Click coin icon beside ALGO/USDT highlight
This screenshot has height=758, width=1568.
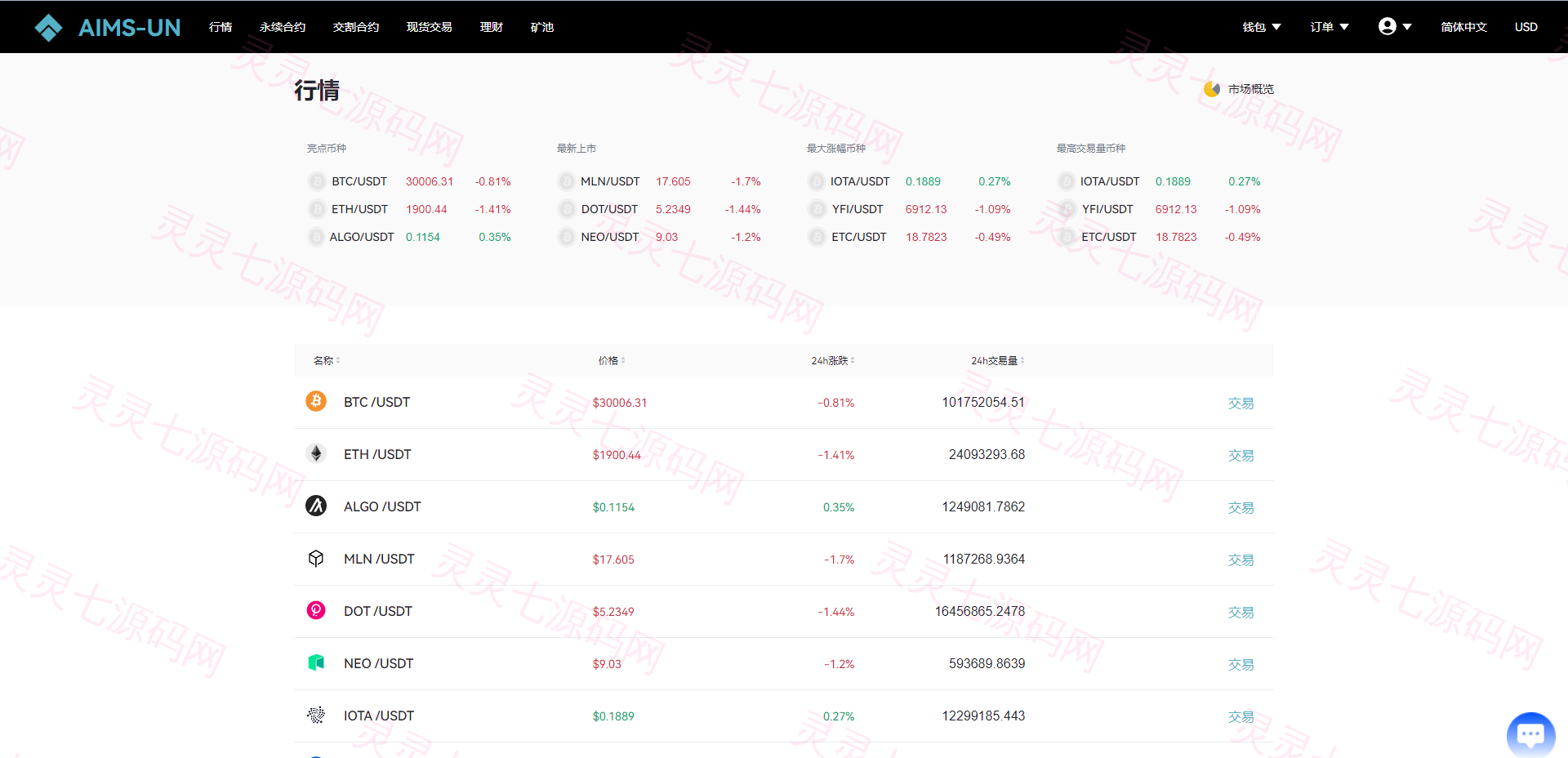[317, 237]
